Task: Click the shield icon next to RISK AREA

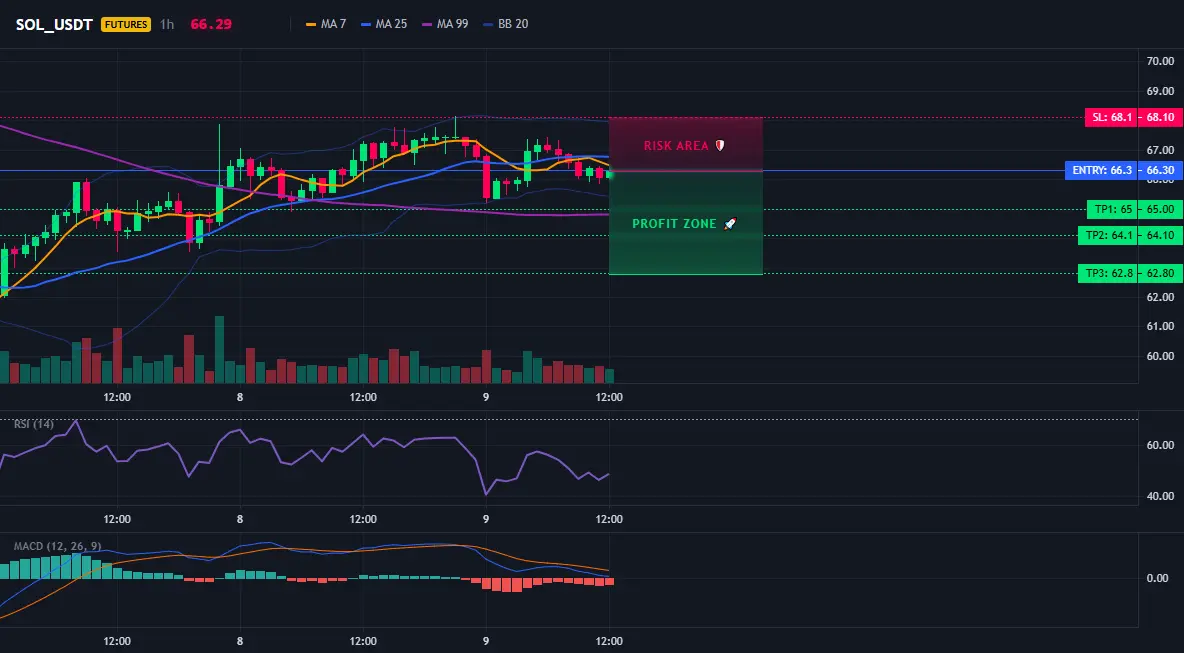Action: (720, 146)
